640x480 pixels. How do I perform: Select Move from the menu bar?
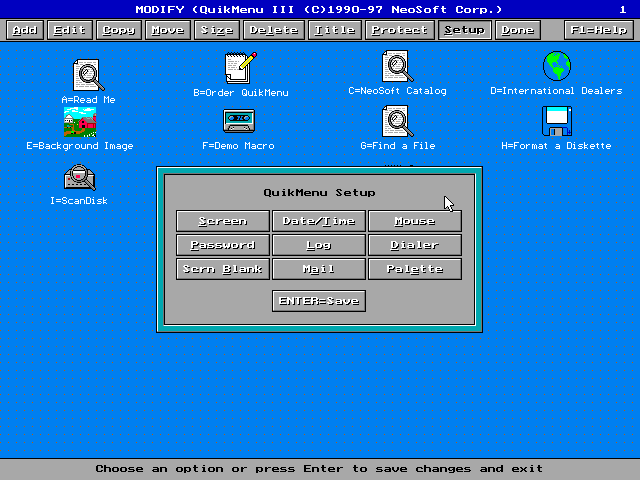(168, 30)
